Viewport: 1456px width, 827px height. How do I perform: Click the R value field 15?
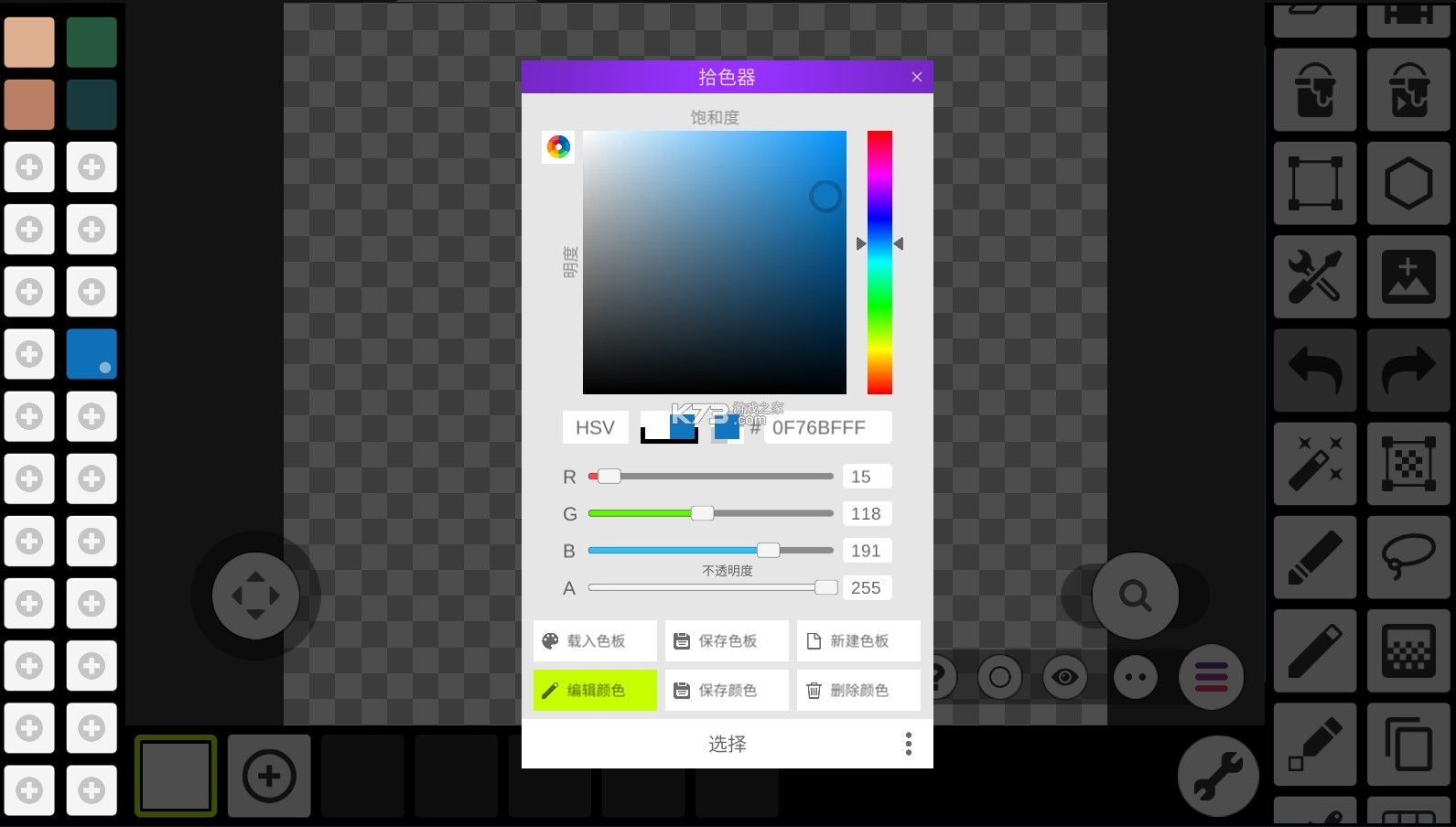[x=867, y=477]
